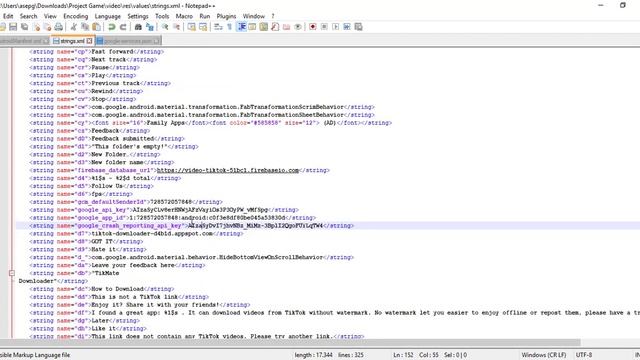Click the google_app_id string line

click(x=172, y=218)
